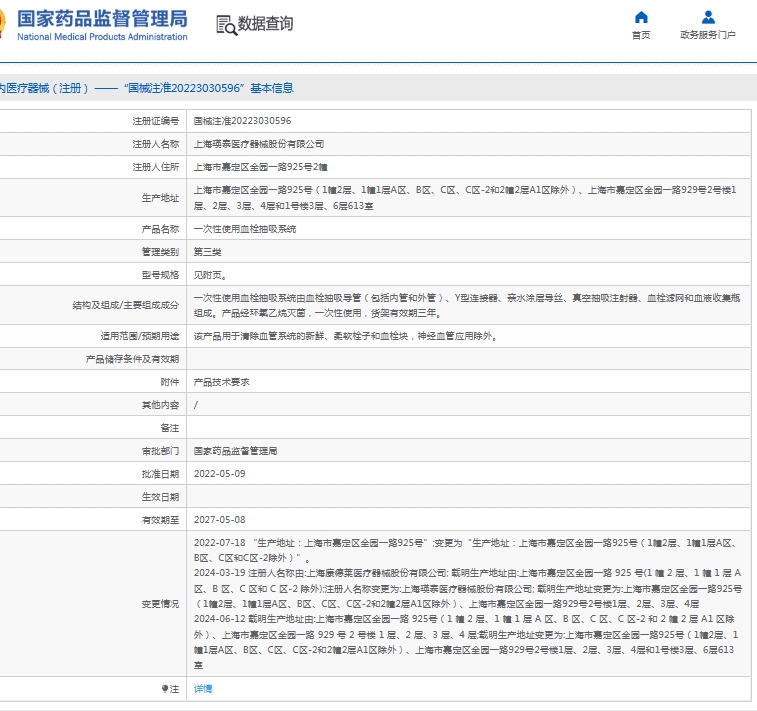The height and width of the screenshot is (711, 757).
Task: Click the 有效期至 row label
Action: (160, 520)
